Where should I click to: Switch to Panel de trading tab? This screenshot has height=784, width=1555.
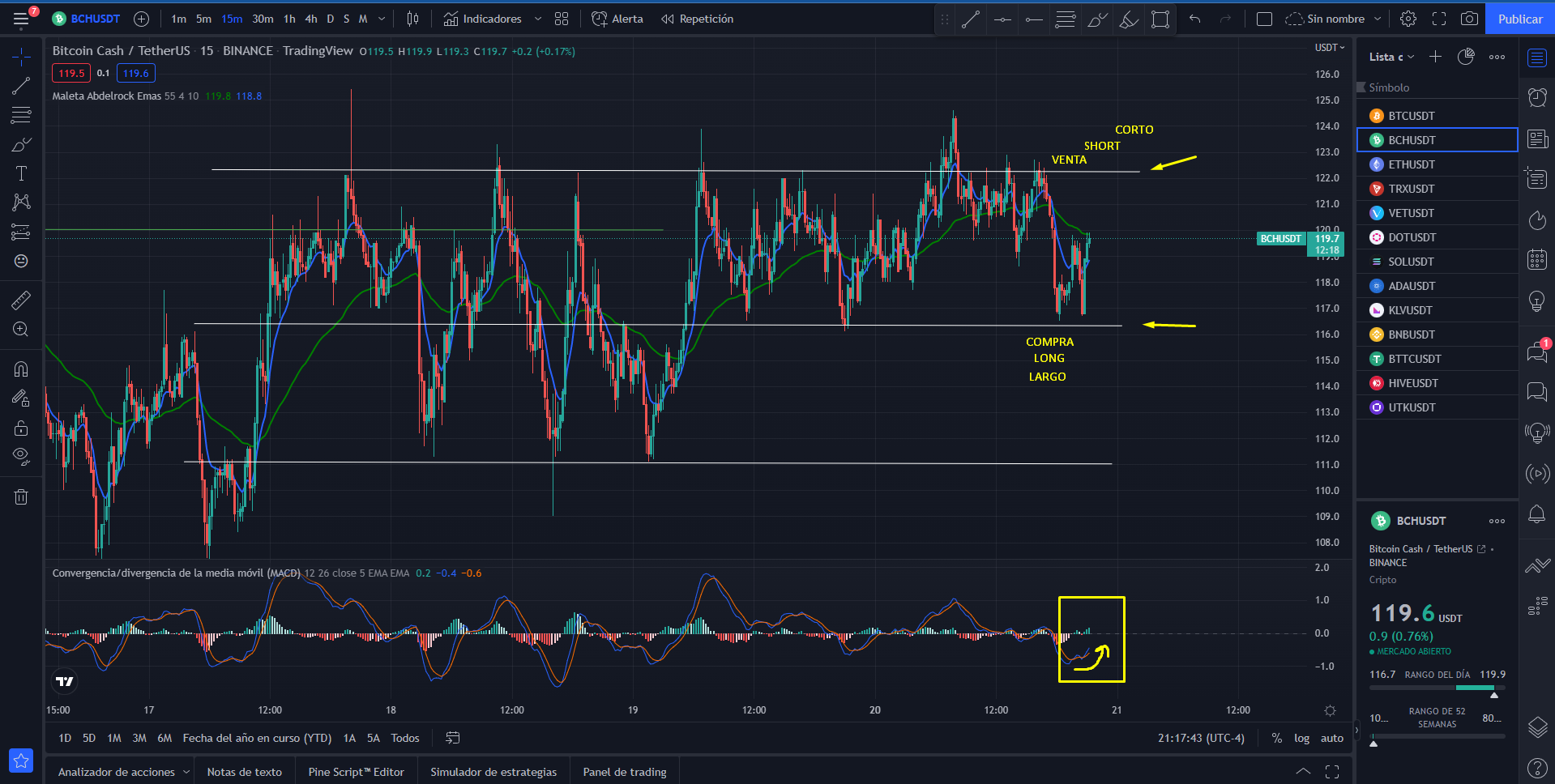(x=625, y=772)
